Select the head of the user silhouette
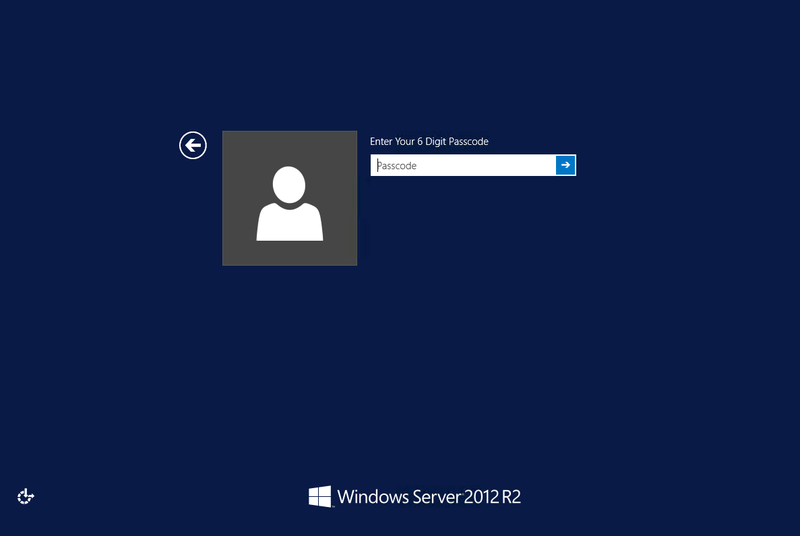The width and height of the screenshot is (800, 536). [x=289, y=185]
